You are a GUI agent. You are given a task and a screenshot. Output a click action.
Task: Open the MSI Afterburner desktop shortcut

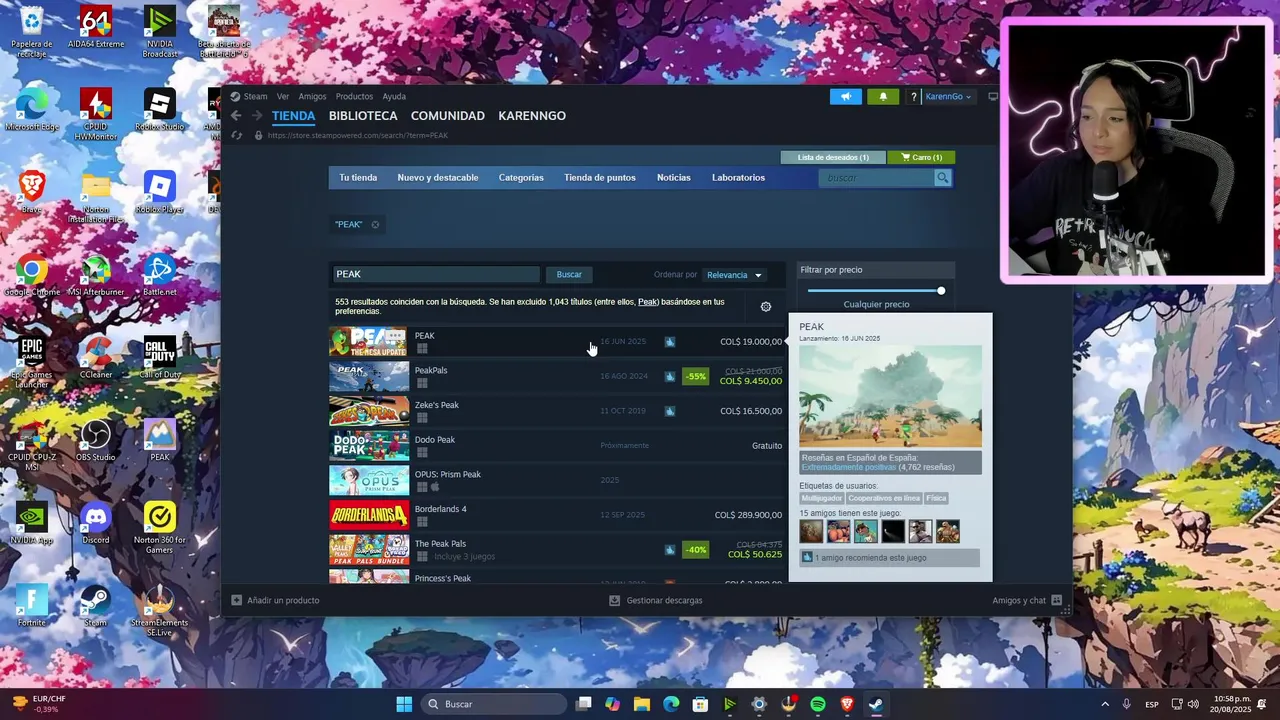[96, 276]
